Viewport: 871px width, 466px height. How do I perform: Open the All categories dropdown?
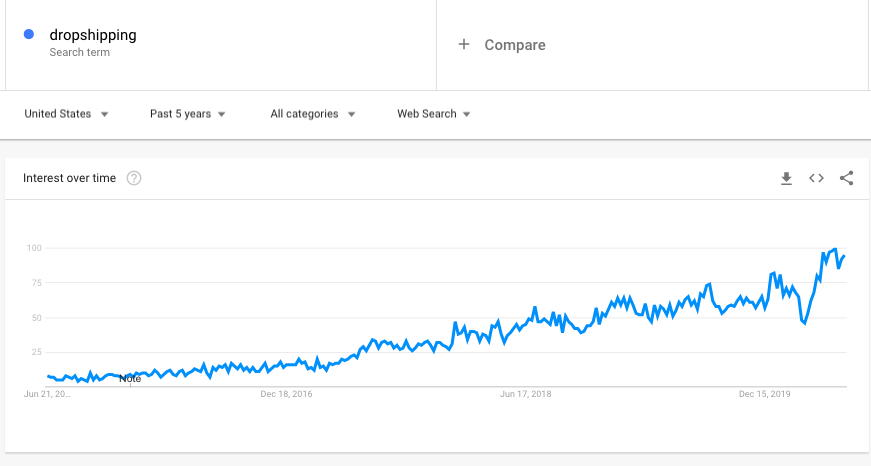(x=313, y=114)
